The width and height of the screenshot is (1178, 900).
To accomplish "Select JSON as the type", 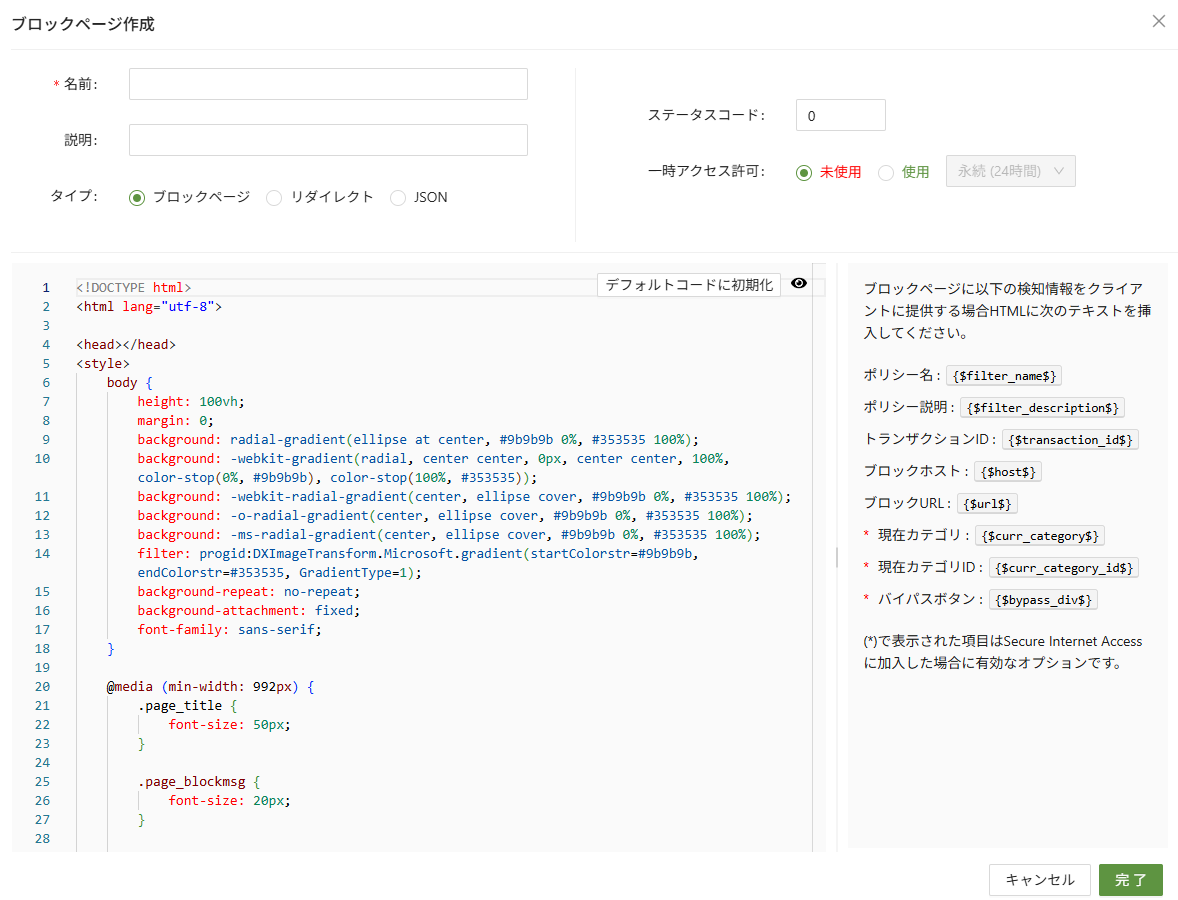I will (398, 198).
